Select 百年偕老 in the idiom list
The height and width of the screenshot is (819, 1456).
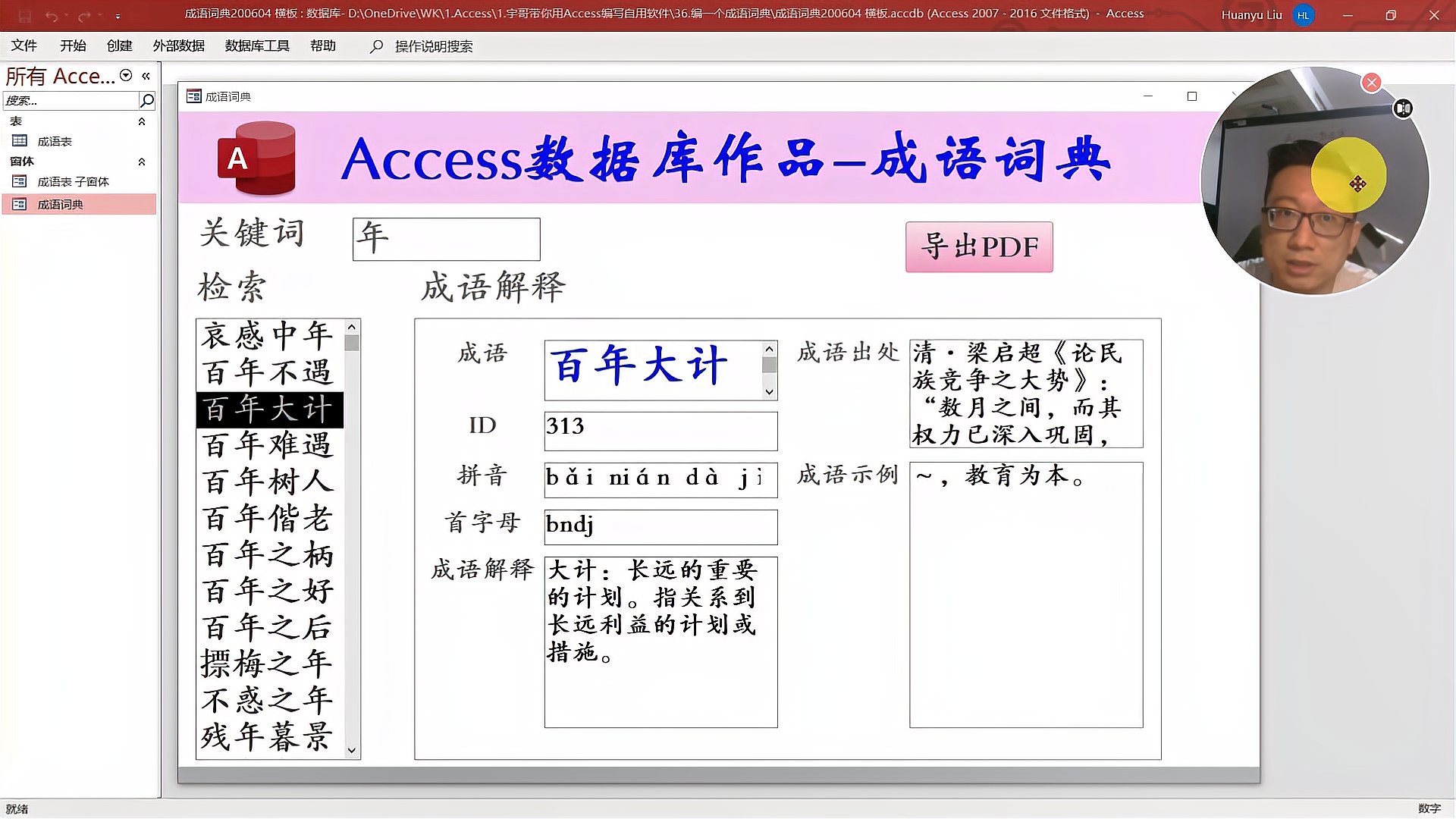pos(269,519)
